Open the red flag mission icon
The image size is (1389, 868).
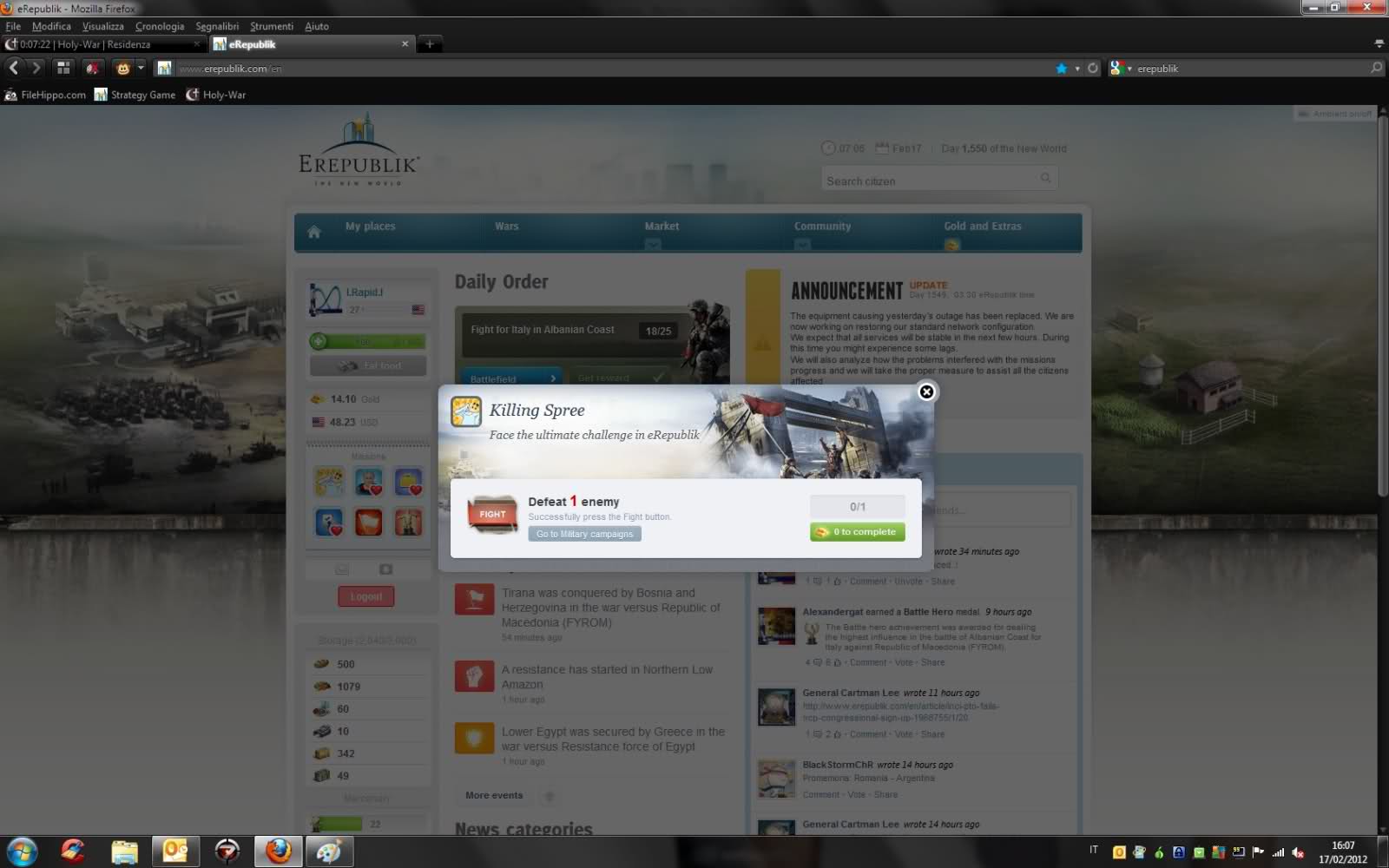[368, 522]
